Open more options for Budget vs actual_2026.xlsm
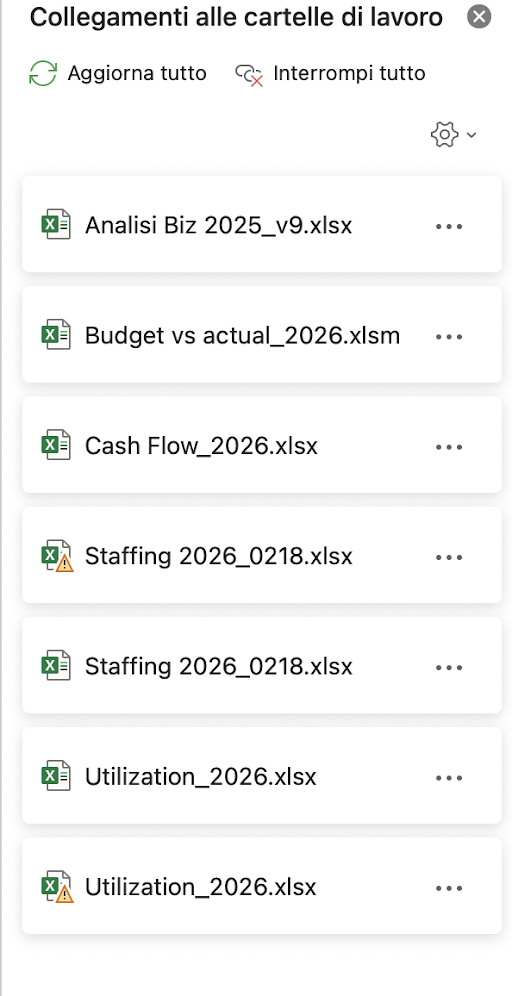 point(449,337)
